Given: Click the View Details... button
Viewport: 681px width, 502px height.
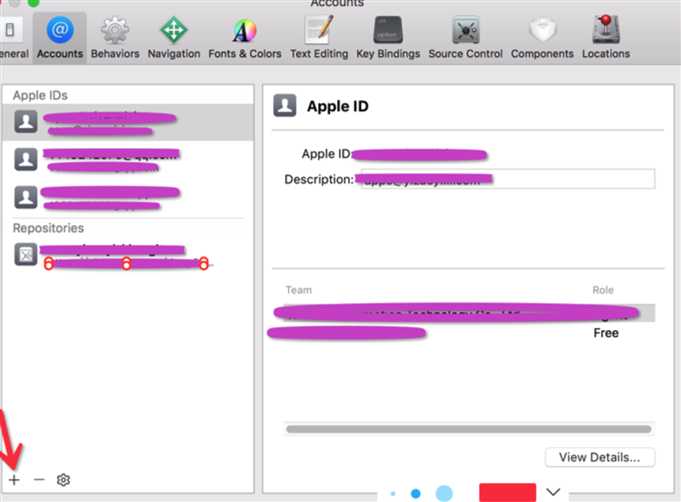Looking at the screenshot, I should pyautogui.click(x=600, y=457).
